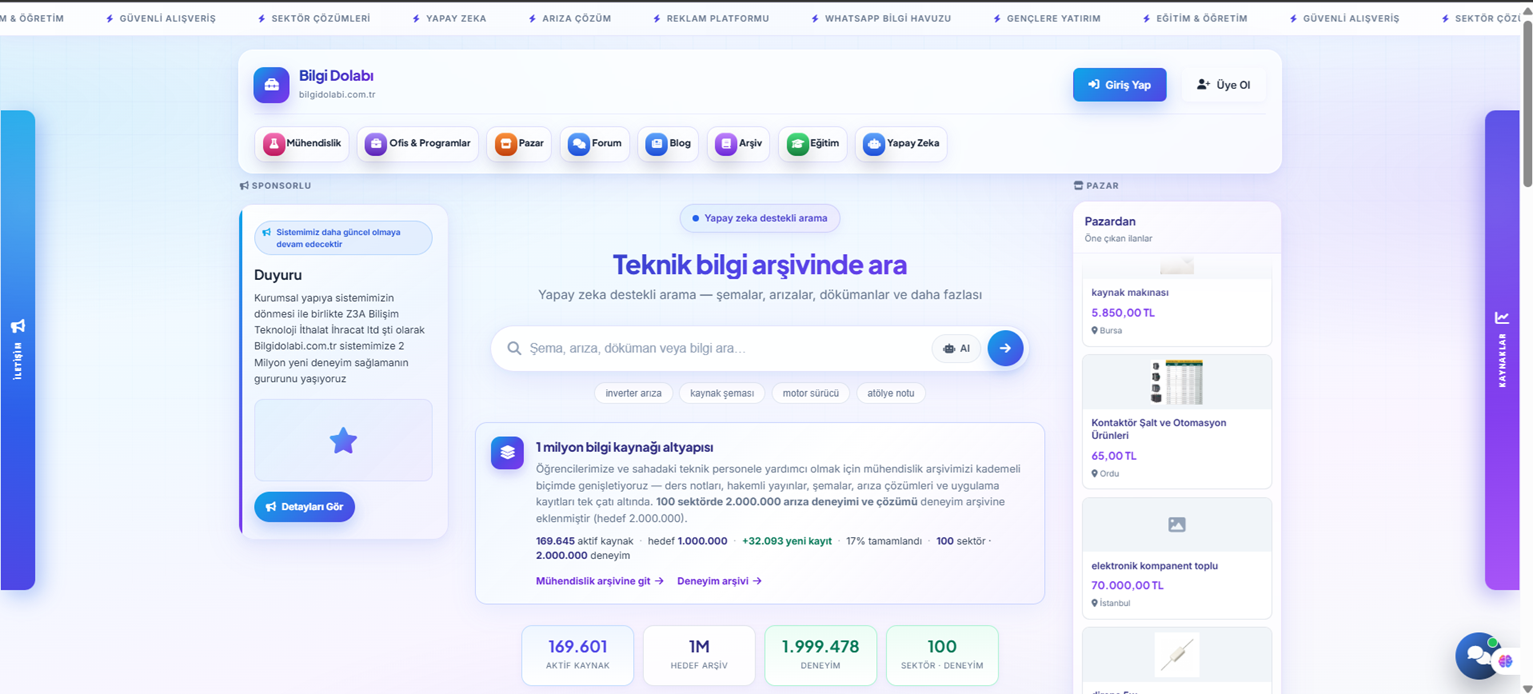
Task: Open the Mühendislik category
Action: coord(302,144)
